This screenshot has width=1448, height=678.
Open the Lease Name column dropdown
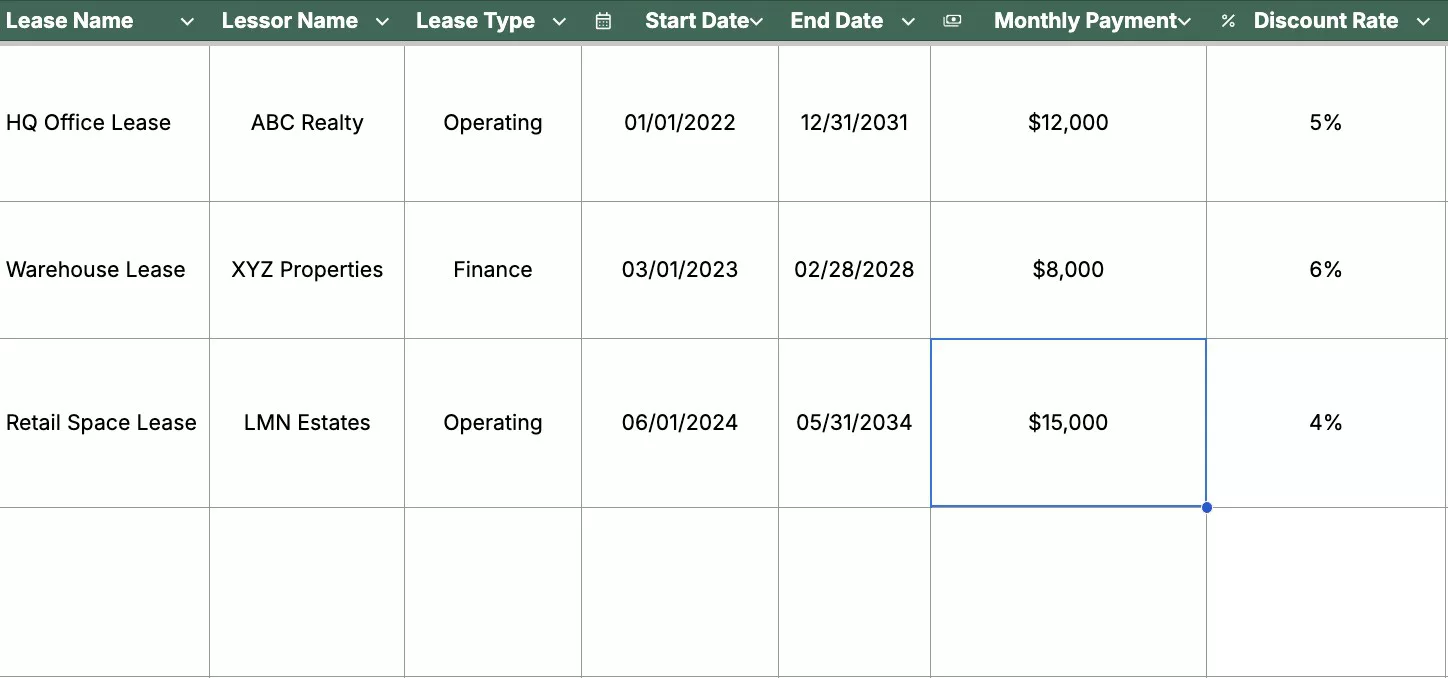(x=187, y=21)
